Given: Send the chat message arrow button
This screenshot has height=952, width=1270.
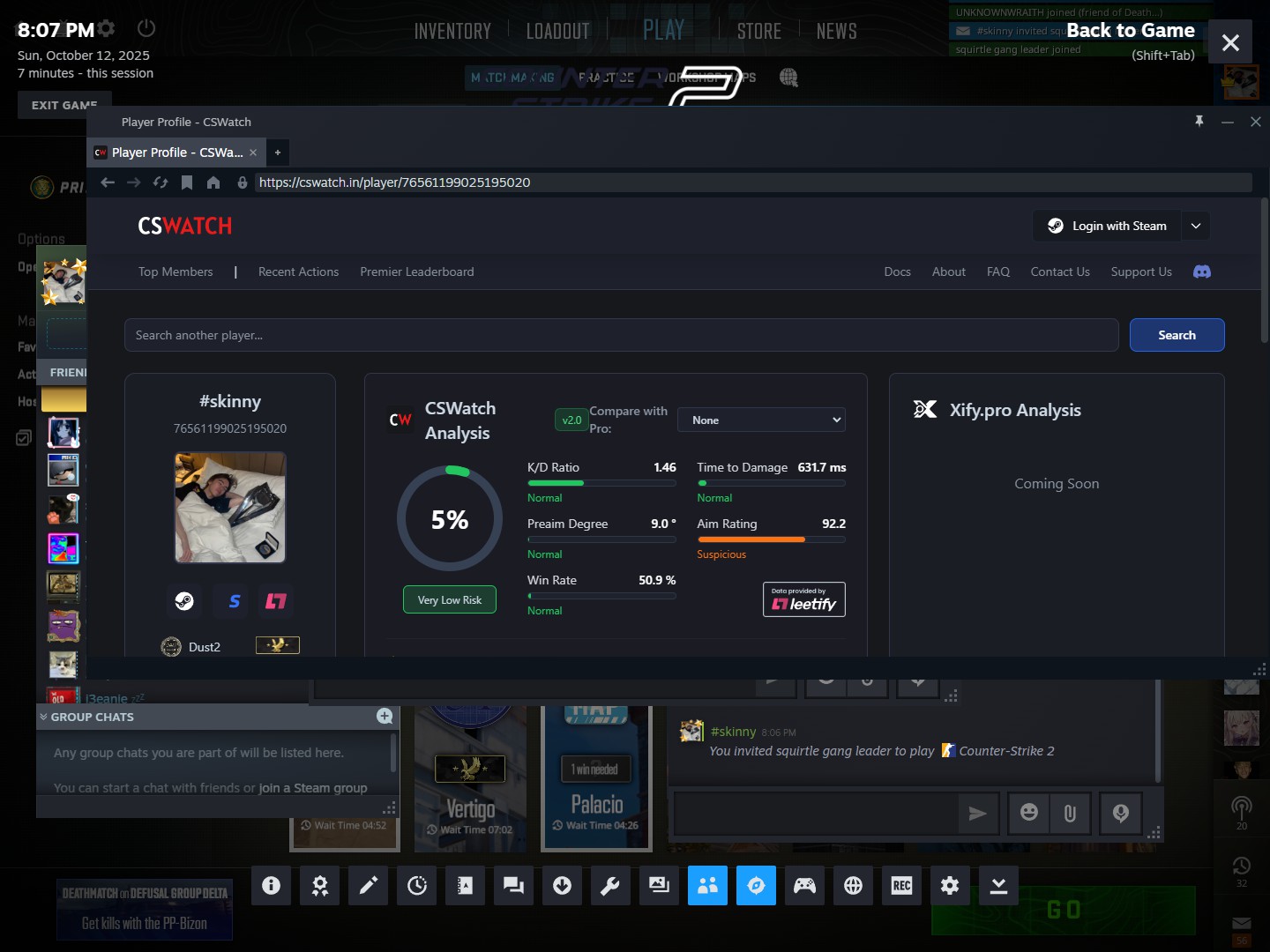Looking at the screenshot, I should tap(977, 814).
